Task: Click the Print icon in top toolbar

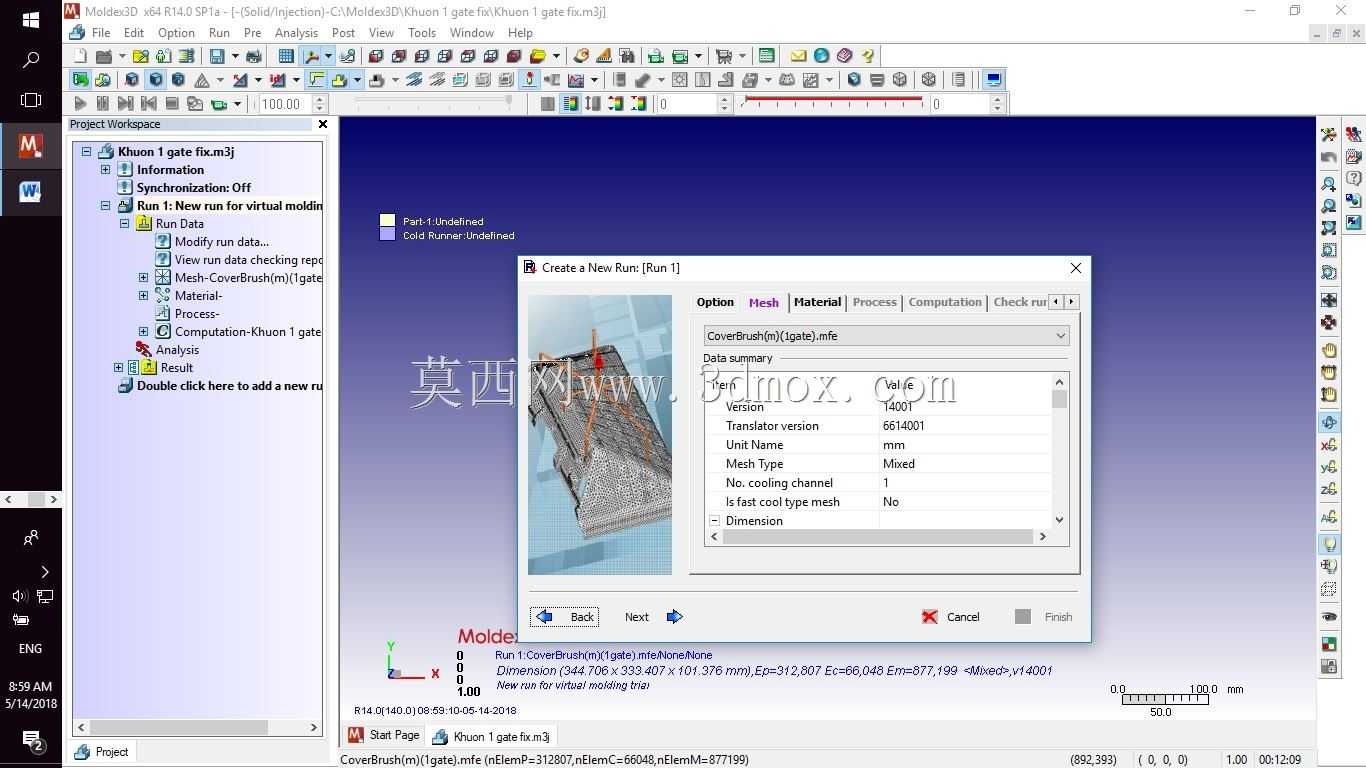Action: [x=253, y=56]
